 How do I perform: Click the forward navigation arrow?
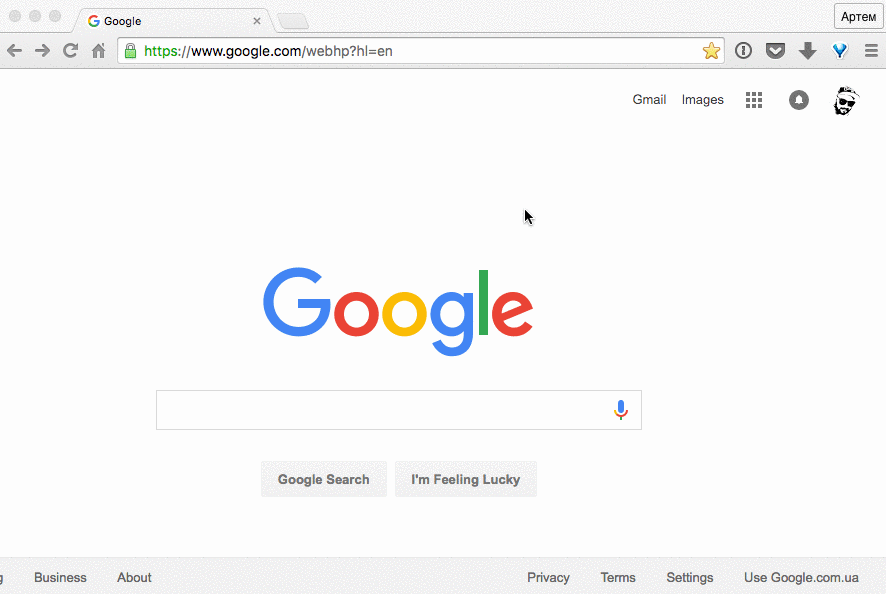pos(42,51)
